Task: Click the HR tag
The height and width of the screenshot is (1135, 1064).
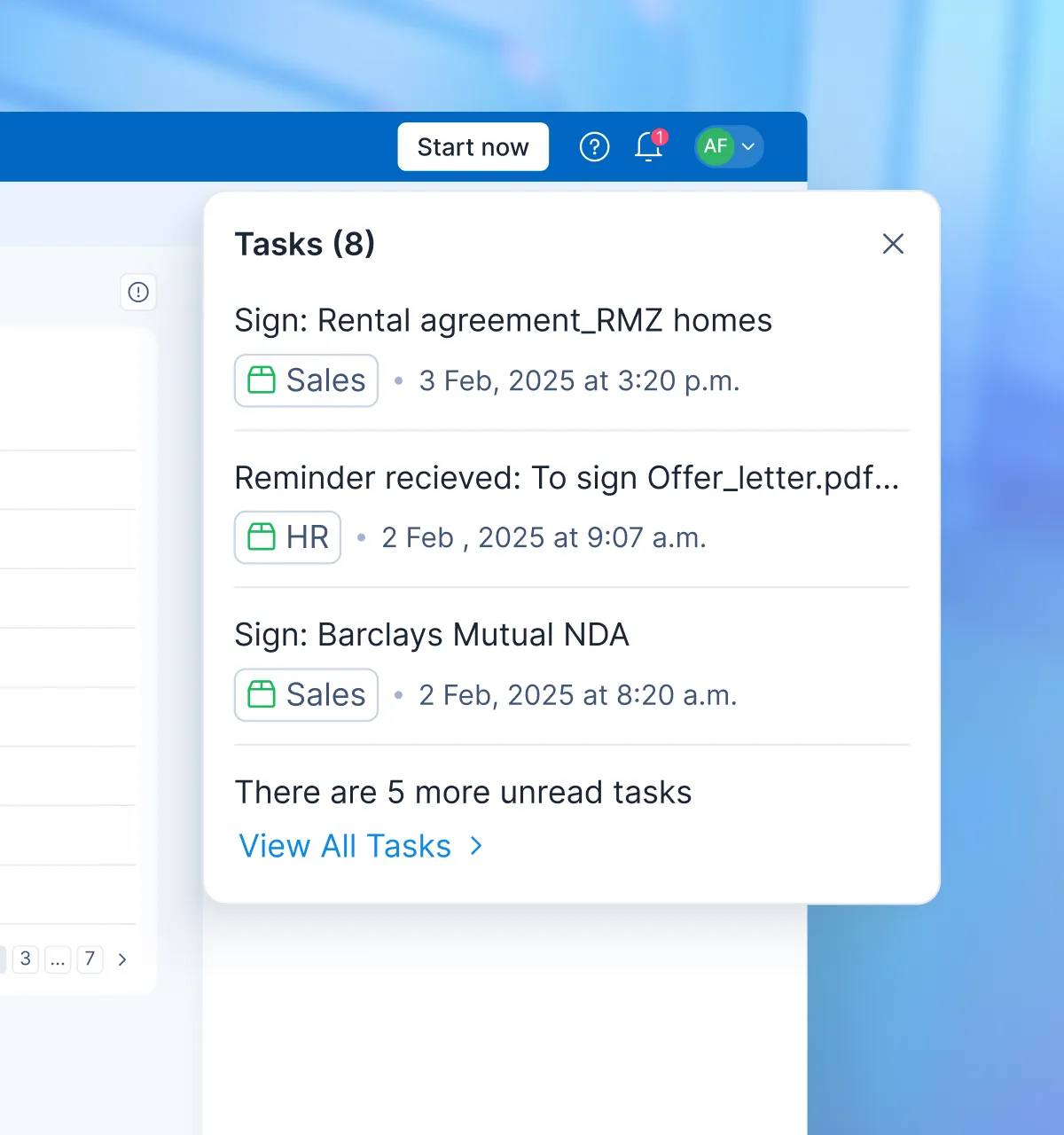Action: tap(287, 537)
